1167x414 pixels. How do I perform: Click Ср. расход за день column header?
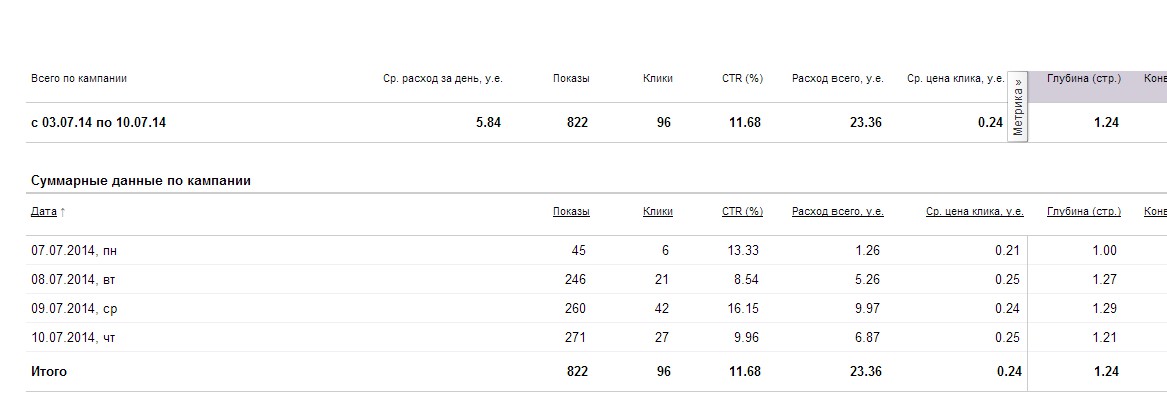click(x=443, y=78)
